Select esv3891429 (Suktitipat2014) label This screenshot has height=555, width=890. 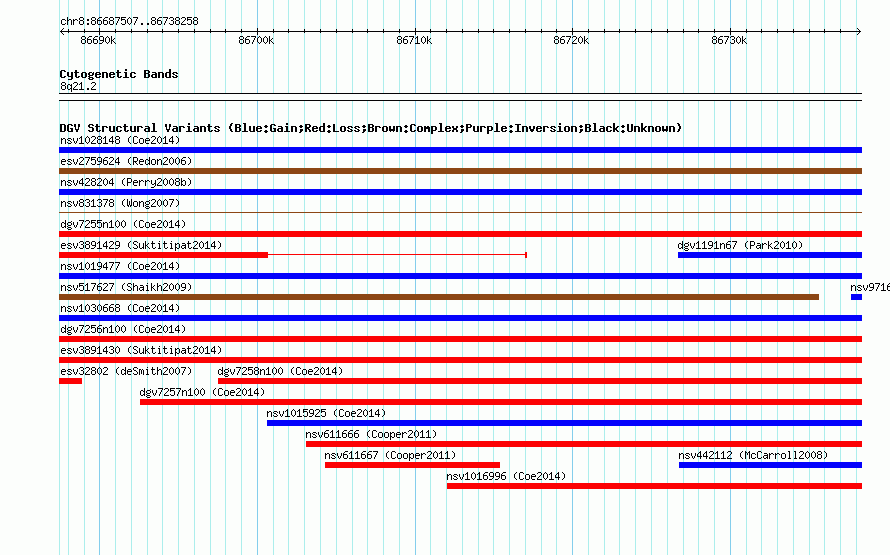(141, 245)
